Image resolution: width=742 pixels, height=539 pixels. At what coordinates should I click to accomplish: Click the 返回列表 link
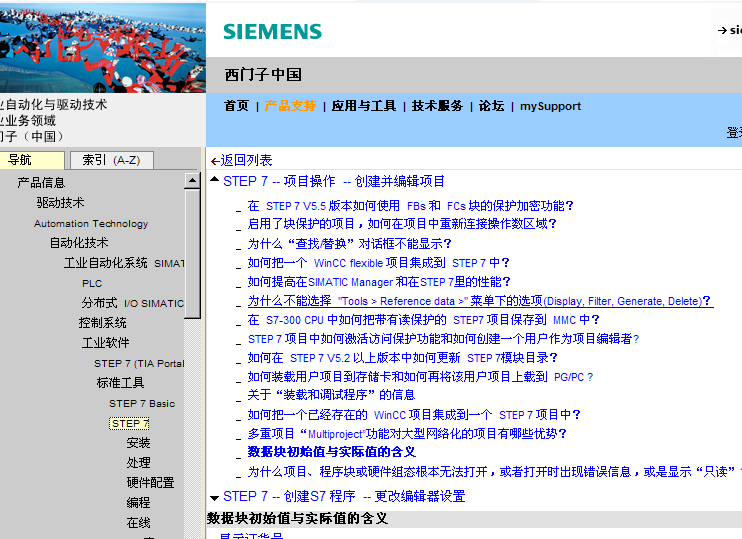[x=246, y=160]
